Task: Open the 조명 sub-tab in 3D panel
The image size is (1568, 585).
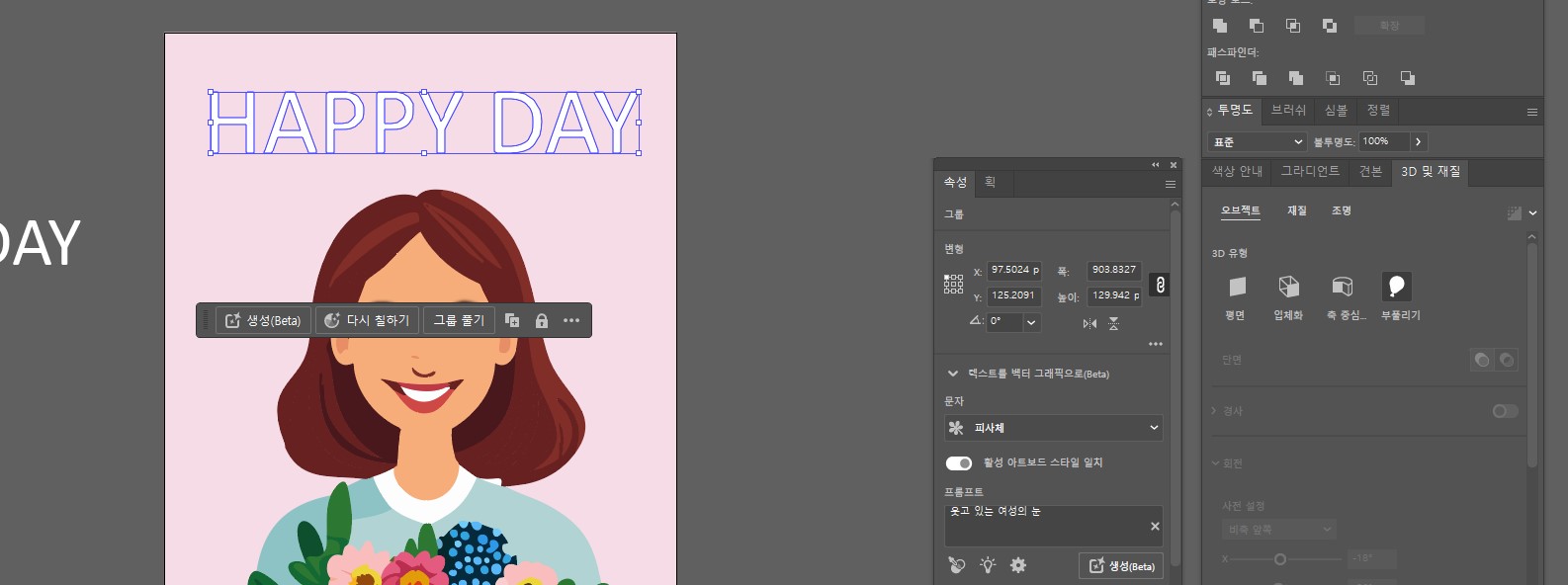Action: coord(1341,210)
